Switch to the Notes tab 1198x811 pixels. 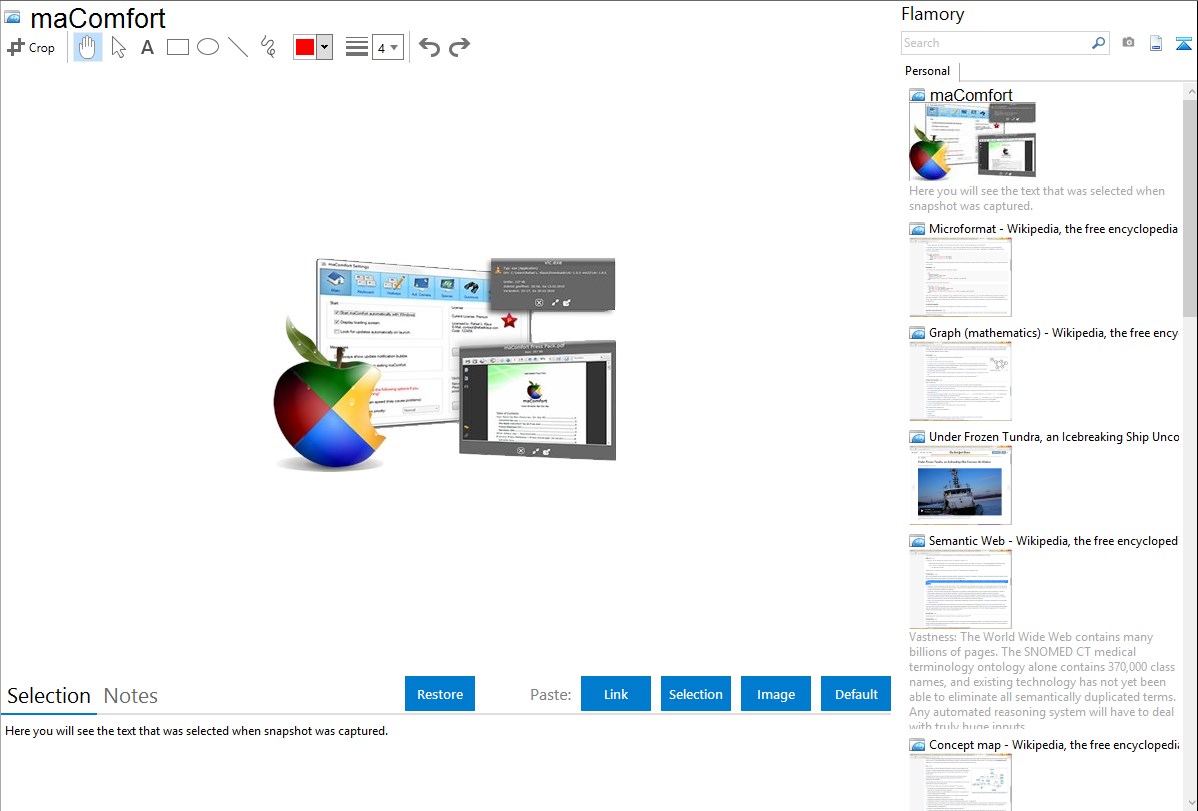(131, 696)
